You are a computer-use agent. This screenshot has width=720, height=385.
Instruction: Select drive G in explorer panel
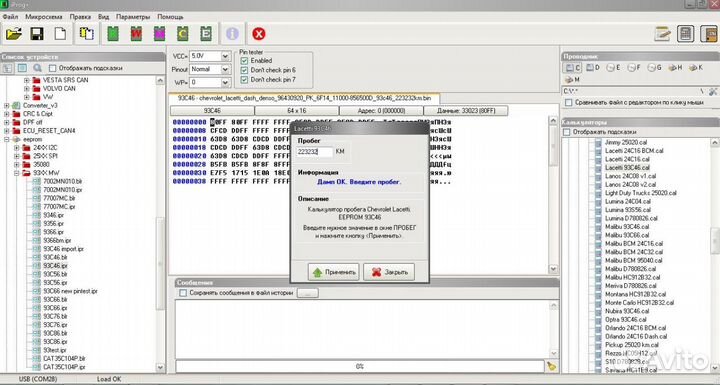(654, 68)
